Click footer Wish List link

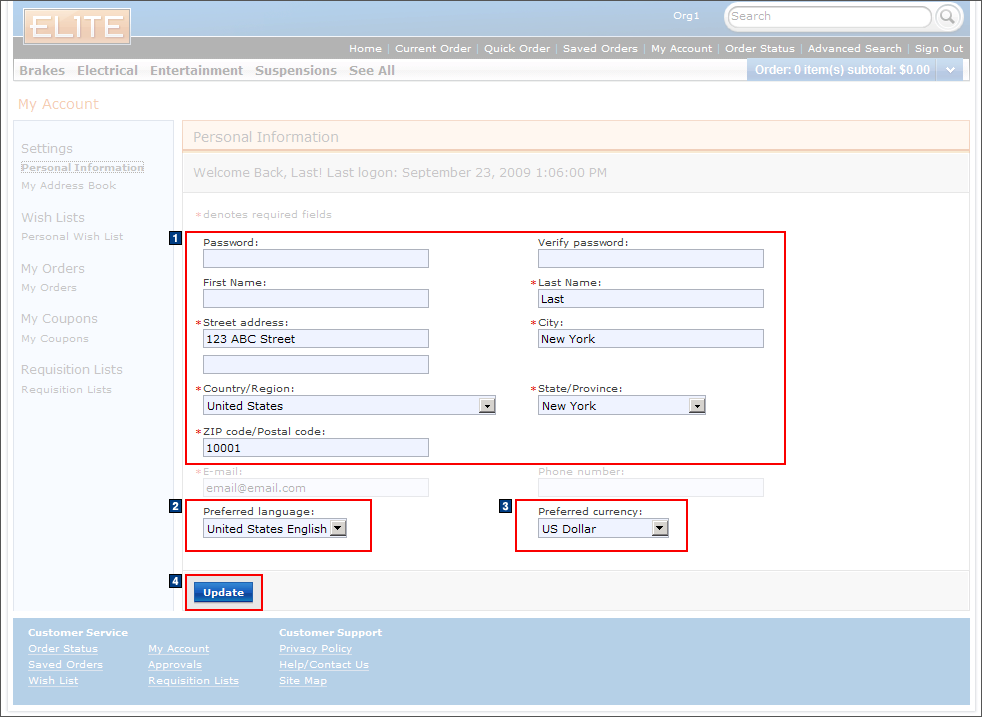point(53,681)
